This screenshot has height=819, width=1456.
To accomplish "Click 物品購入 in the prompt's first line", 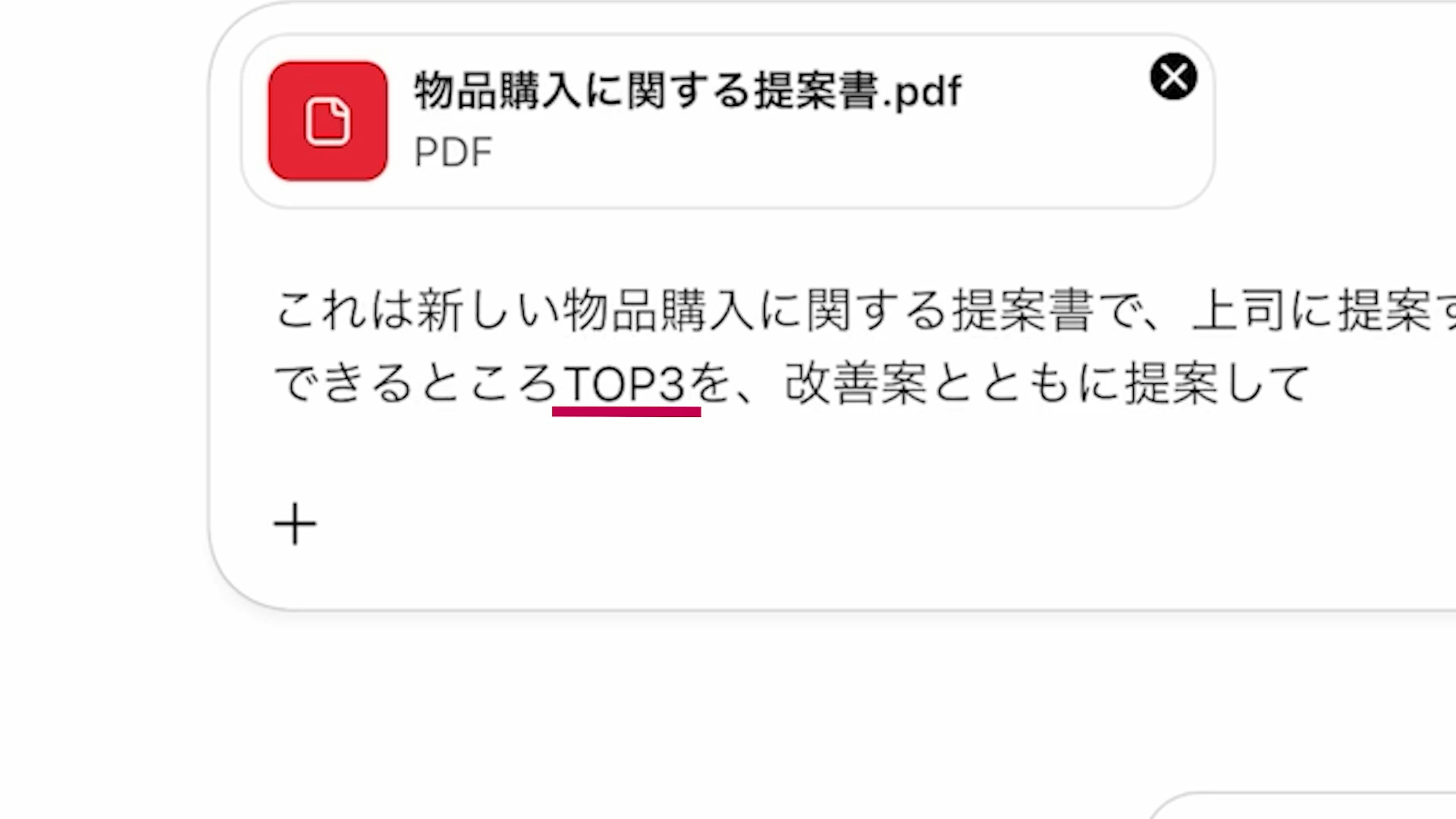I will pyautogui.click(x=659, y=310).
